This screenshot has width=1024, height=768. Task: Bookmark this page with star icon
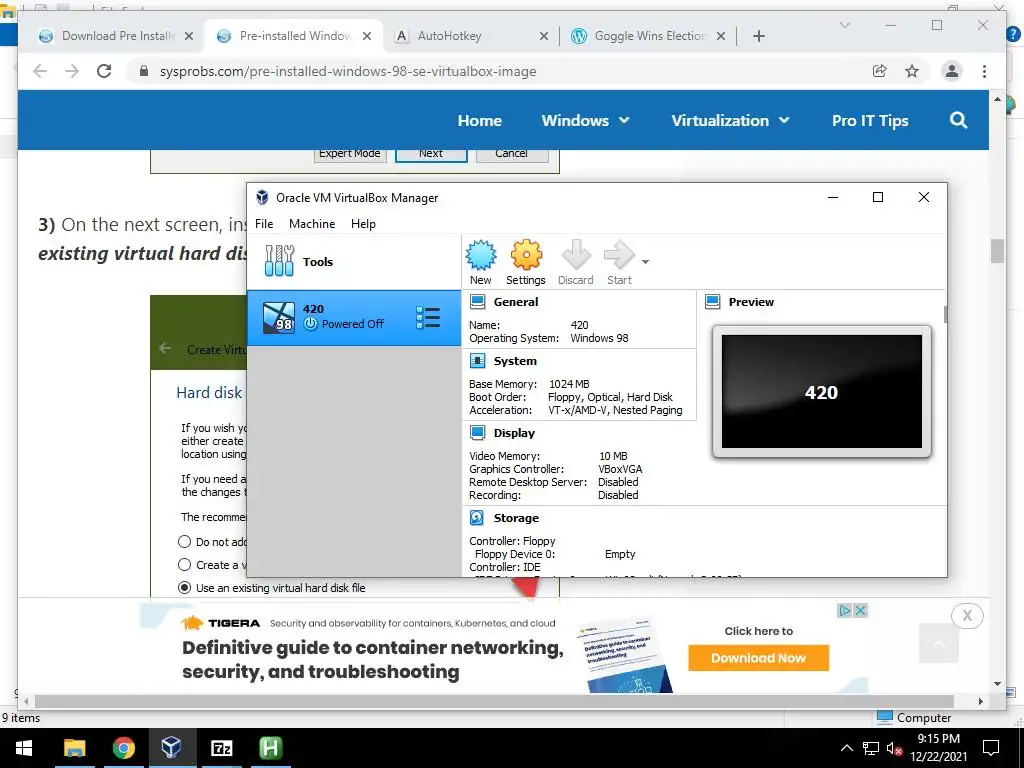pyautogui.click(x=912, y=71)
